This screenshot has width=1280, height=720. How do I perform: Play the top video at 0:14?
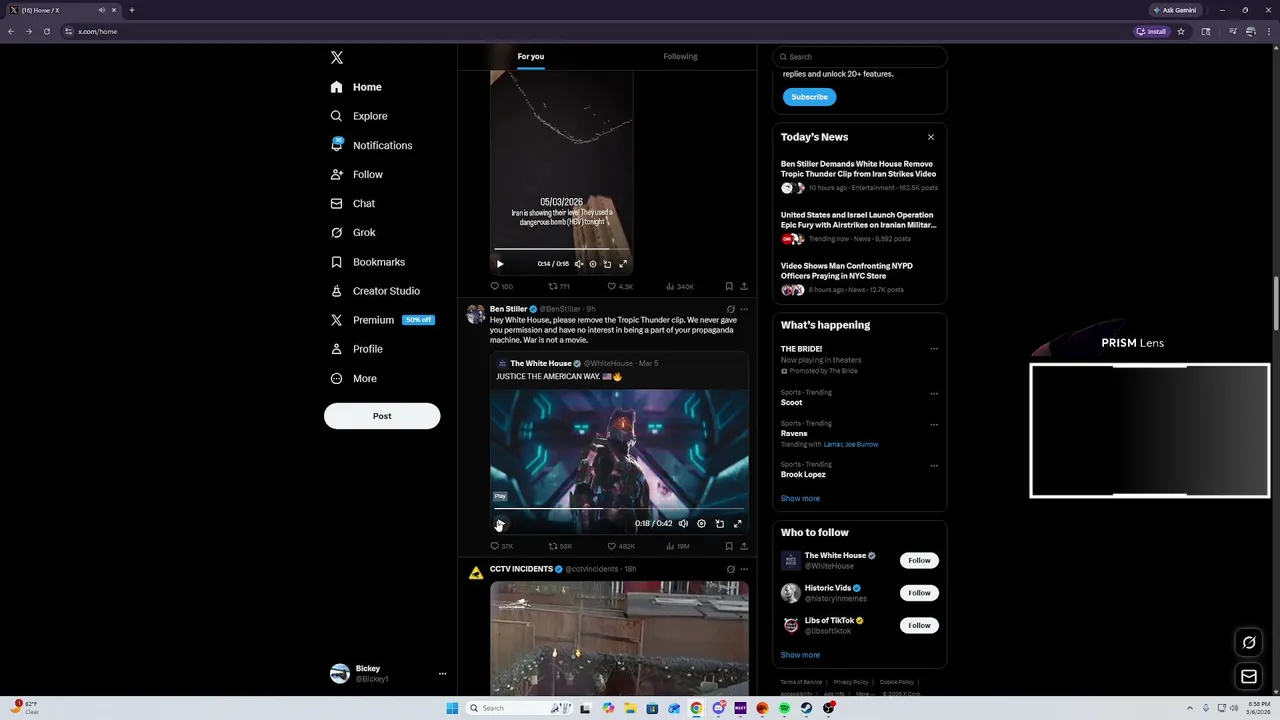point(500,264)
